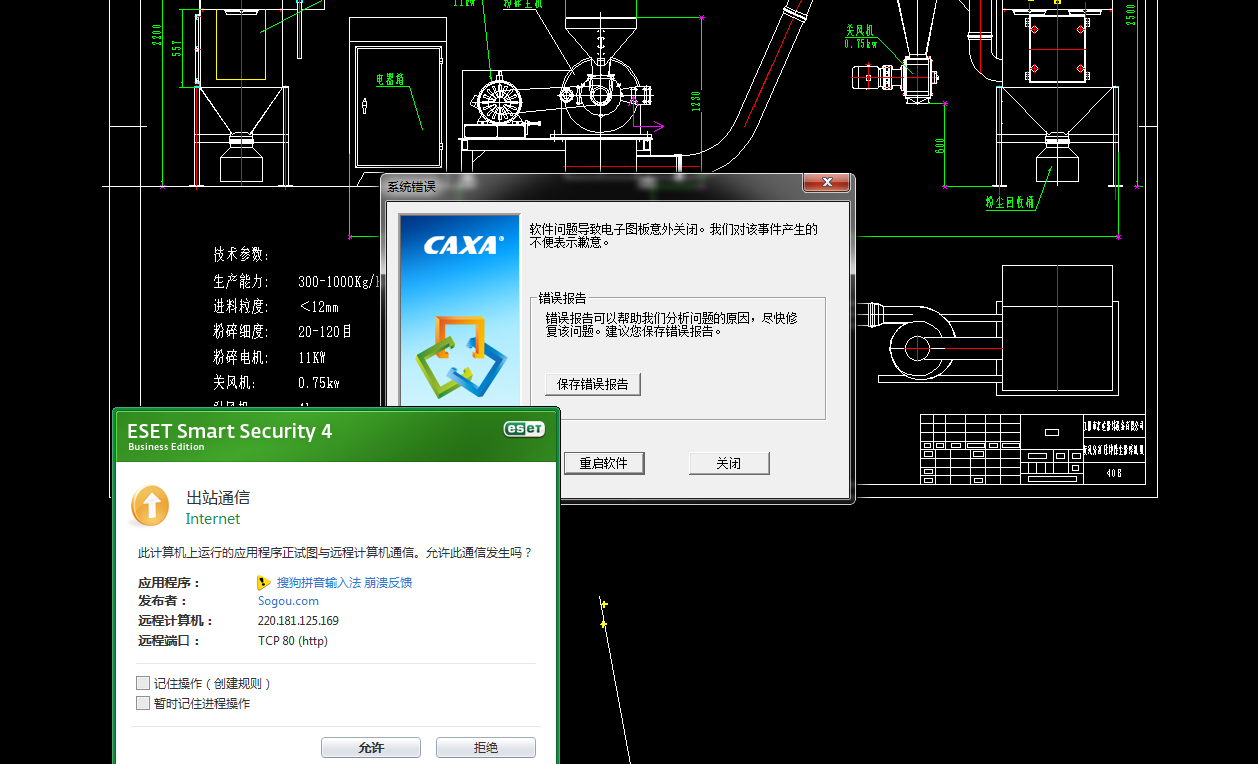Click the 2200 dimension text in the drawing
The image size is (1258, 764).
coord(156,34)
